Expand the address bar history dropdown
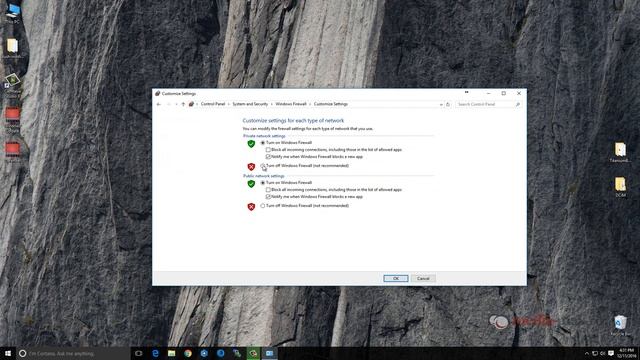 pyautogui.click(x=441, y=104)
